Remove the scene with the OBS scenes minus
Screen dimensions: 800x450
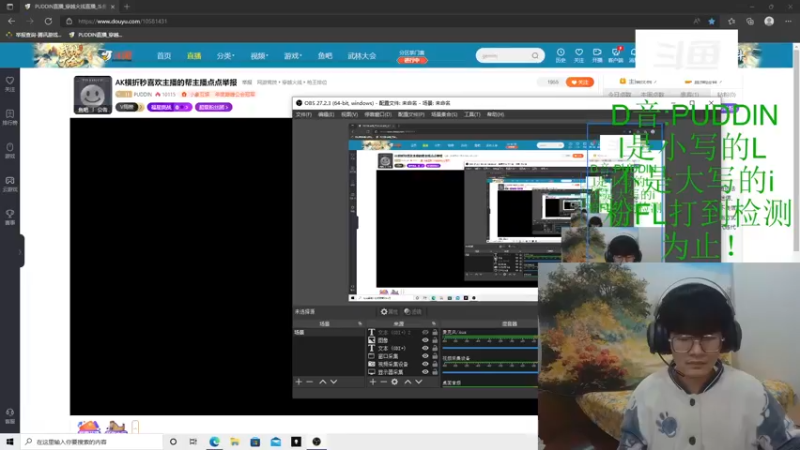pyautogui.click(x=309, y=382)
